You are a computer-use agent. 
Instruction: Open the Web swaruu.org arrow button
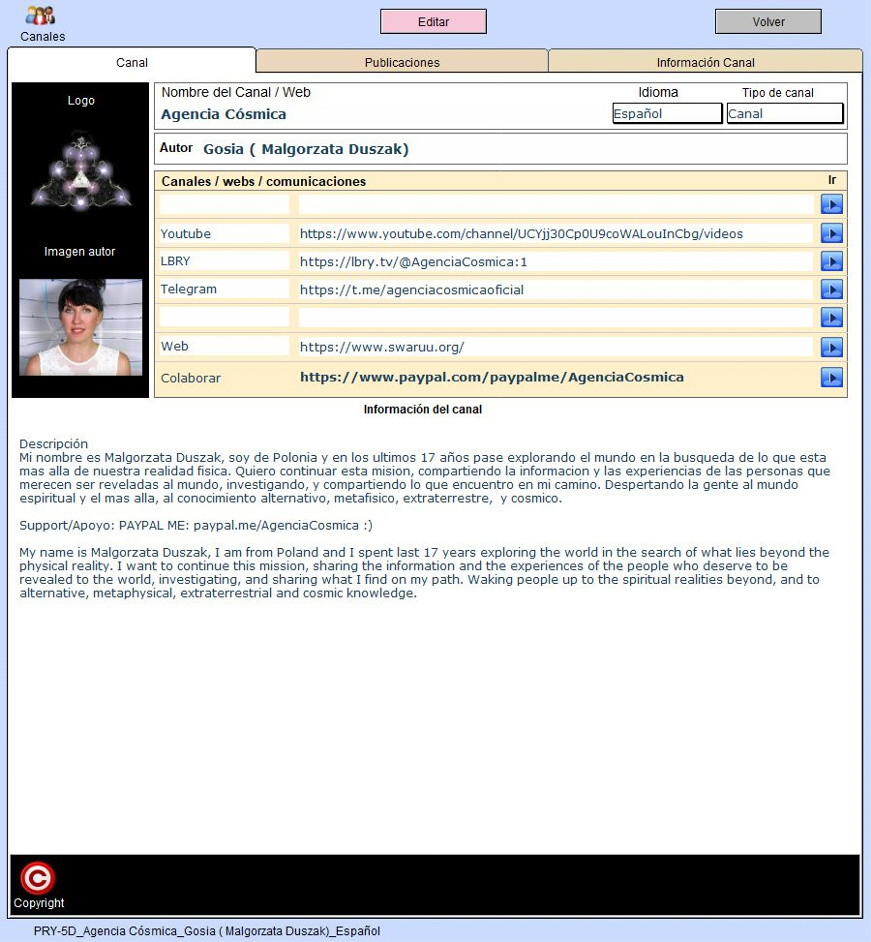click(831, 347)
